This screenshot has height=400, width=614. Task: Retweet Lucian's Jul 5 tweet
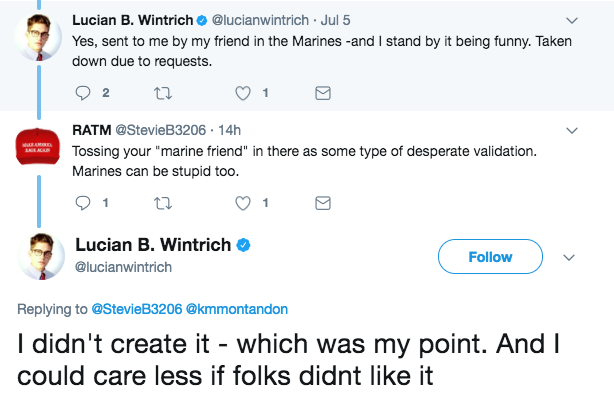pos(160,94)
